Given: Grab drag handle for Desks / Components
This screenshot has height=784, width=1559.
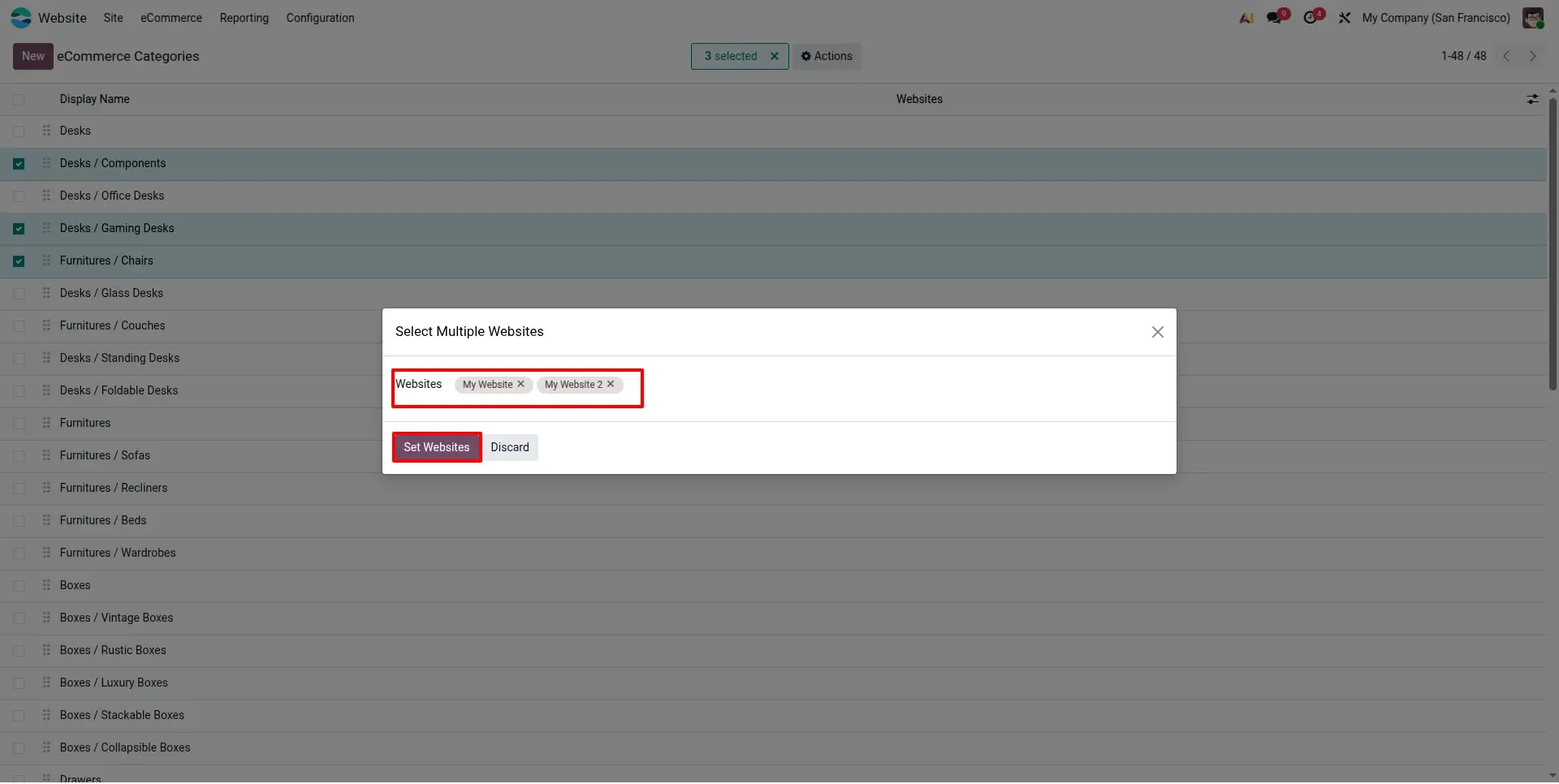Looking at the screenshot, I should [46, 163].
